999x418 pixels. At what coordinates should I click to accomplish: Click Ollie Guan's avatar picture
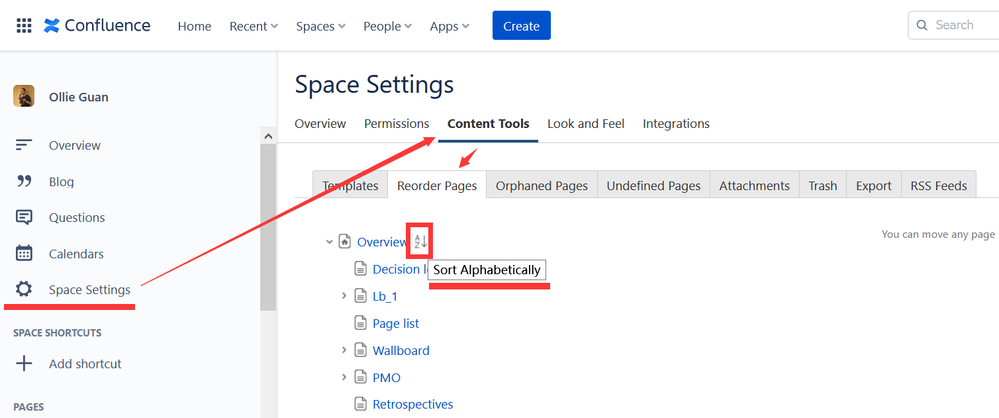24,96
